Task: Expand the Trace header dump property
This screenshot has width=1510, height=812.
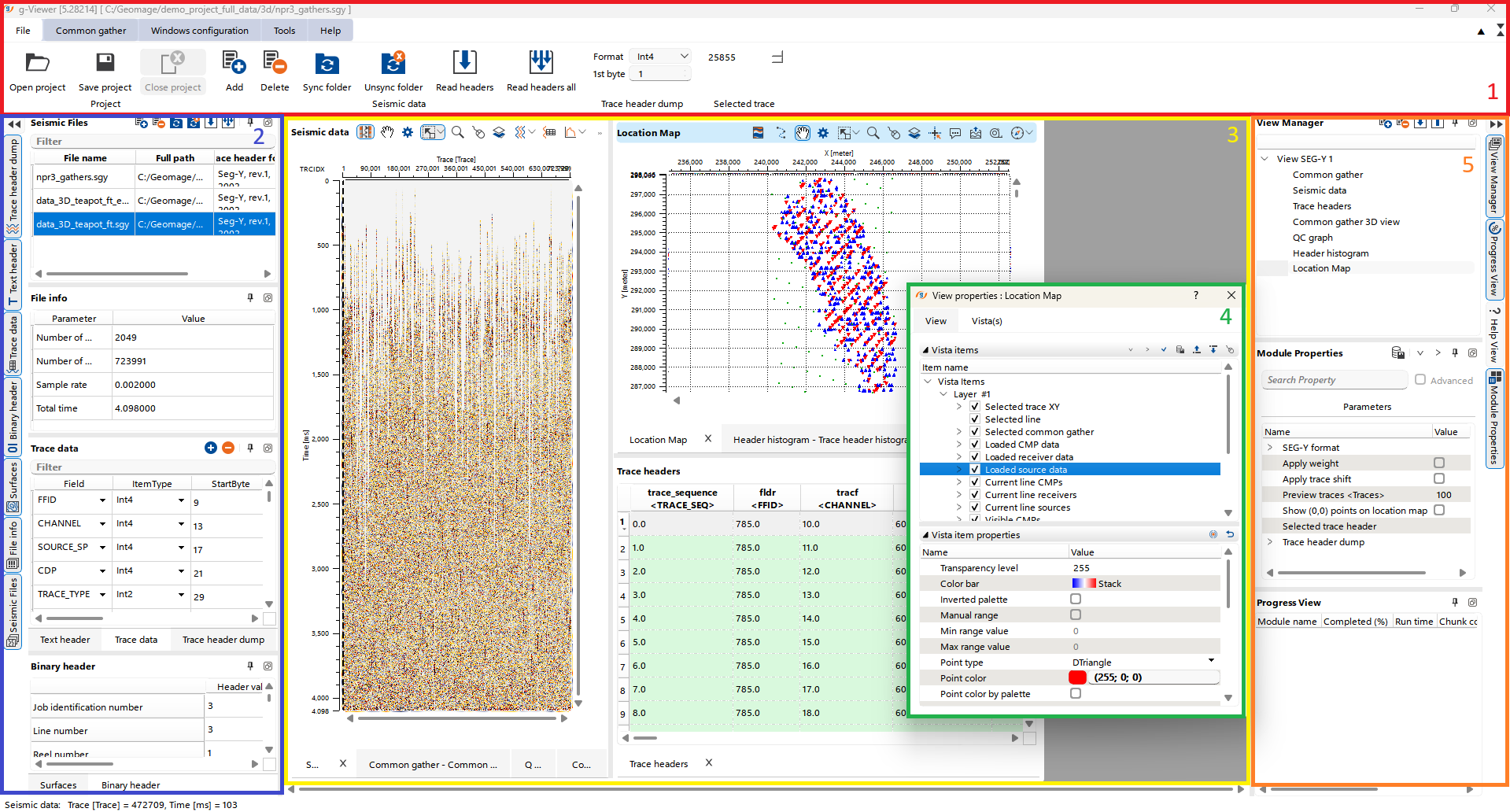Action: click(1269, 542)
